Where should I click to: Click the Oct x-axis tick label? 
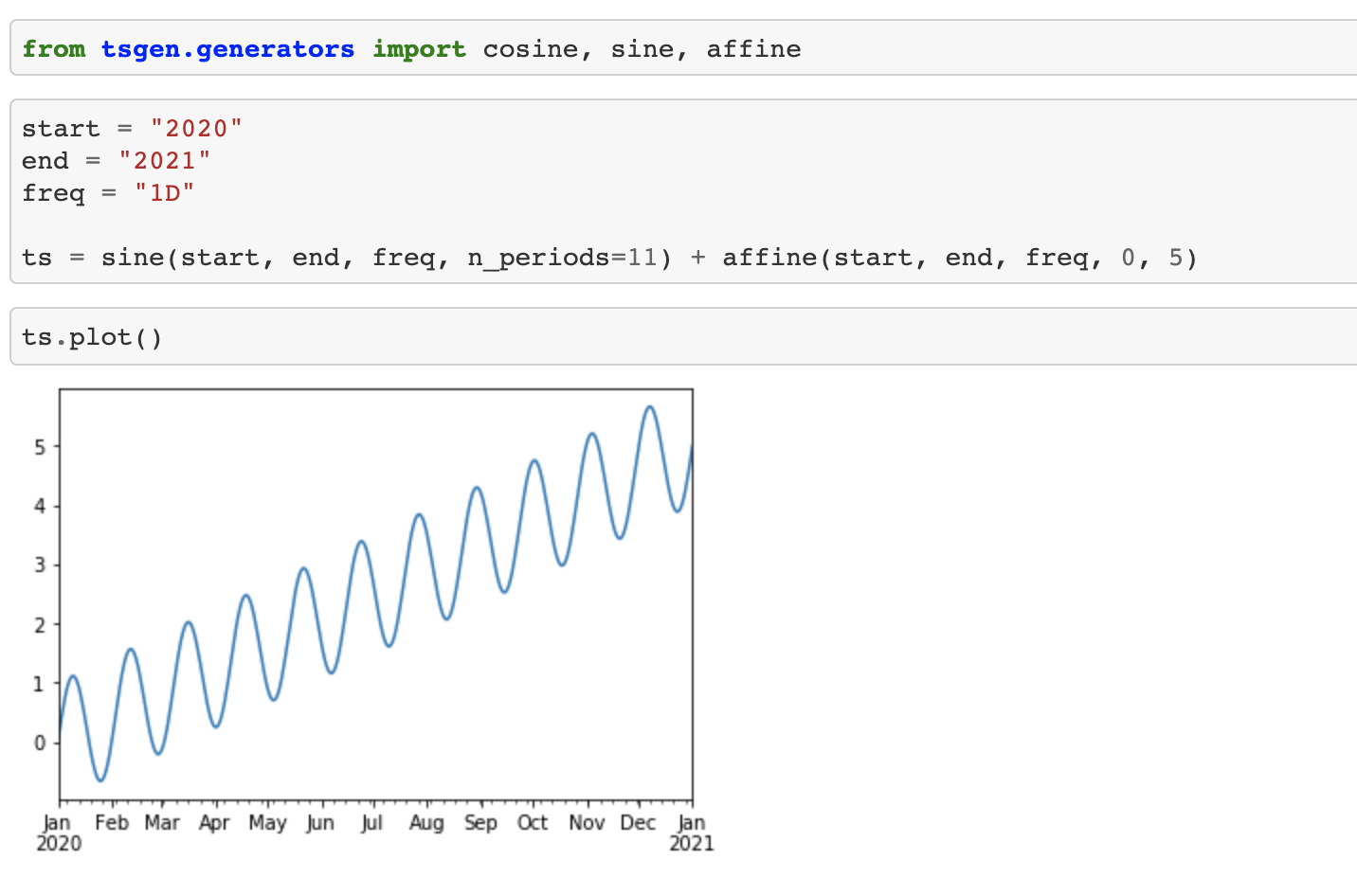click(532, 823)
